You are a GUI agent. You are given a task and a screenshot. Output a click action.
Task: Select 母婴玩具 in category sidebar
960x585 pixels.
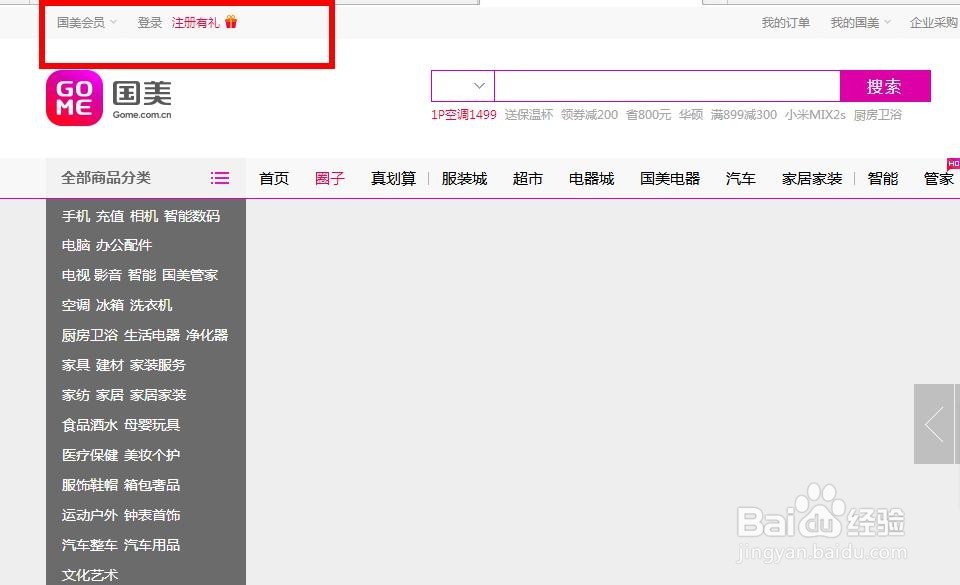click(152, 425)
